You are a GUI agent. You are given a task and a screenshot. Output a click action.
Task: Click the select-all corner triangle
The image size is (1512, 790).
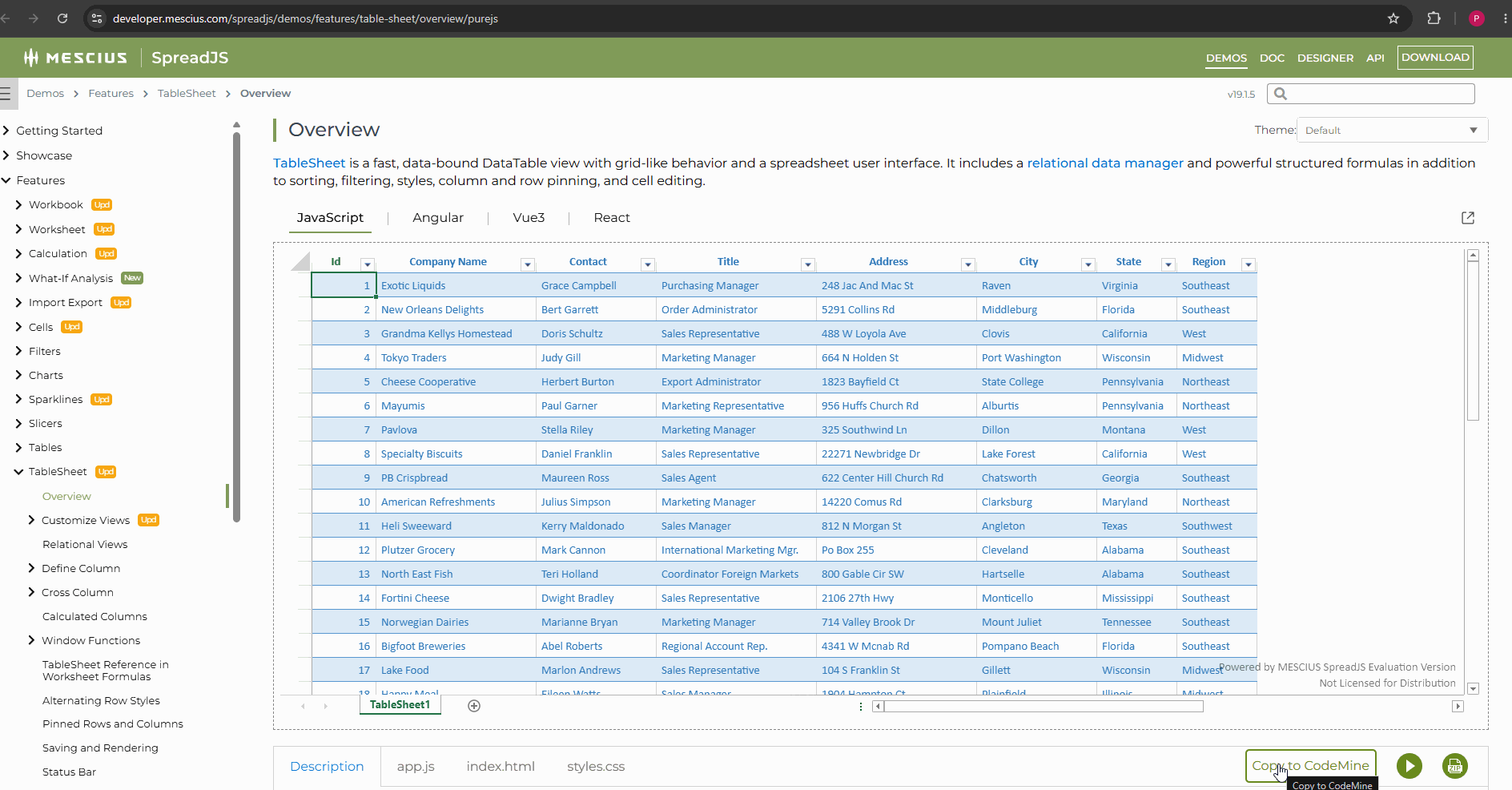(x=301, y=261)
